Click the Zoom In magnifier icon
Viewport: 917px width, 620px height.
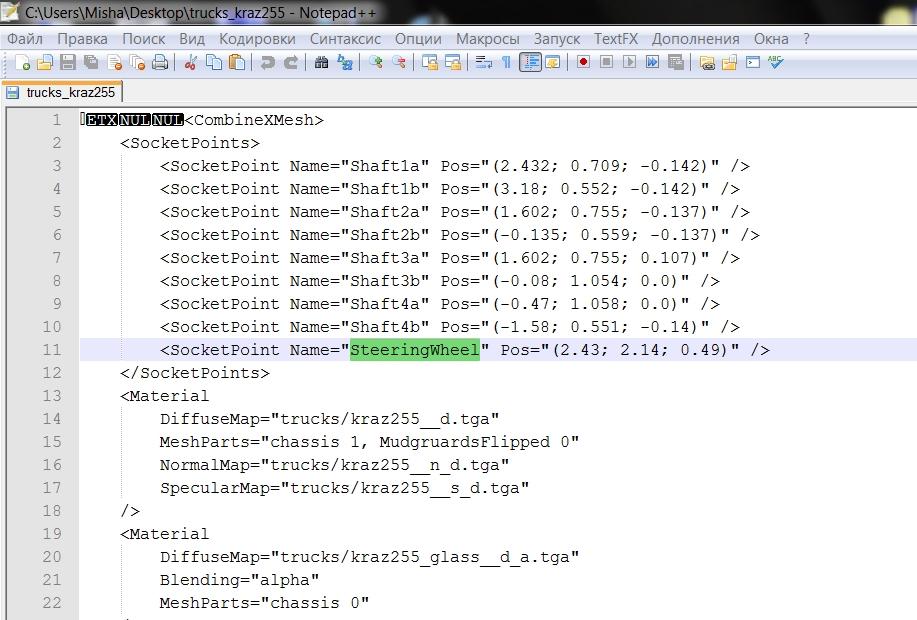[x=376, y=62]
